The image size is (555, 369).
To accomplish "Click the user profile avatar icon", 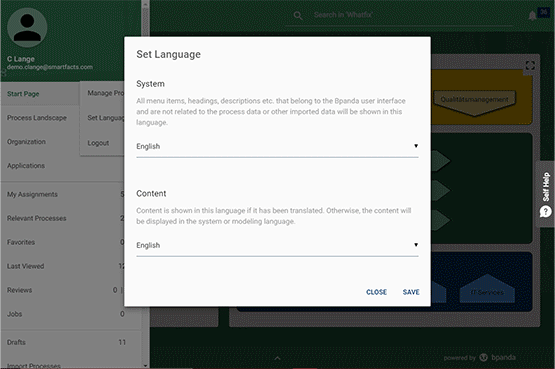I will (x=27, y=27).
